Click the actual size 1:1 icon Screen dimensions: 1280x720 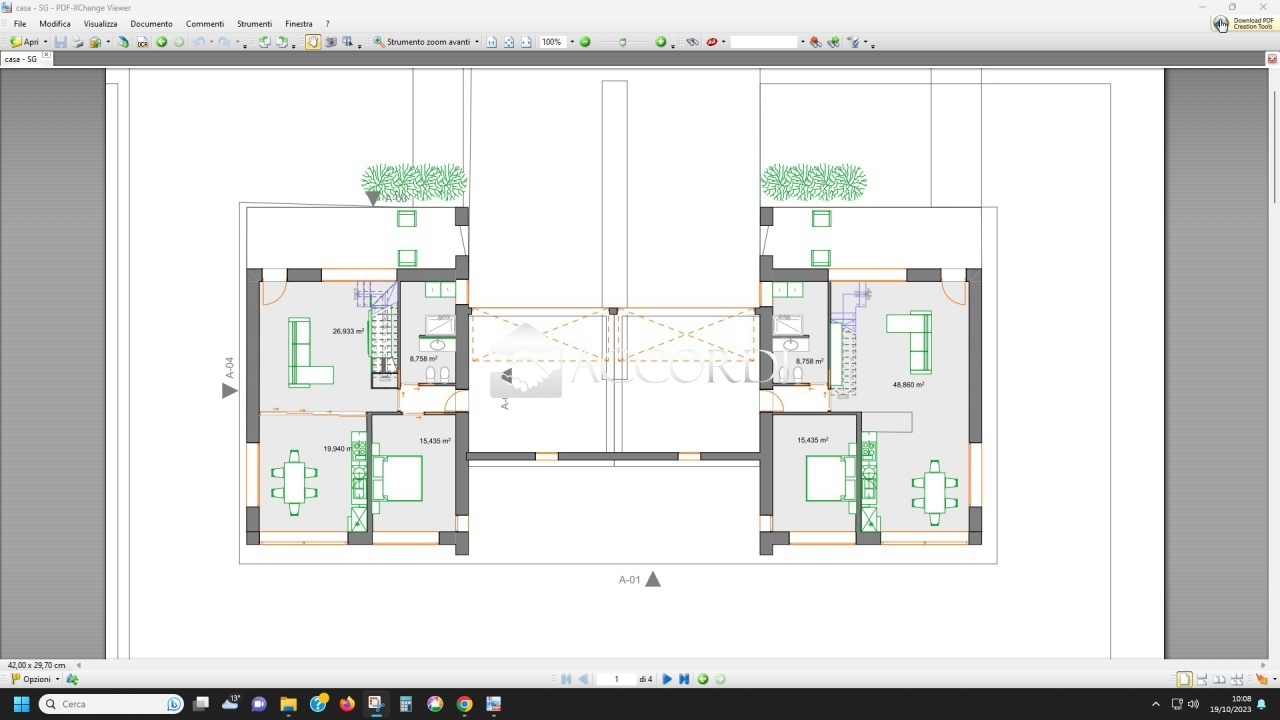tap(491, 42)
